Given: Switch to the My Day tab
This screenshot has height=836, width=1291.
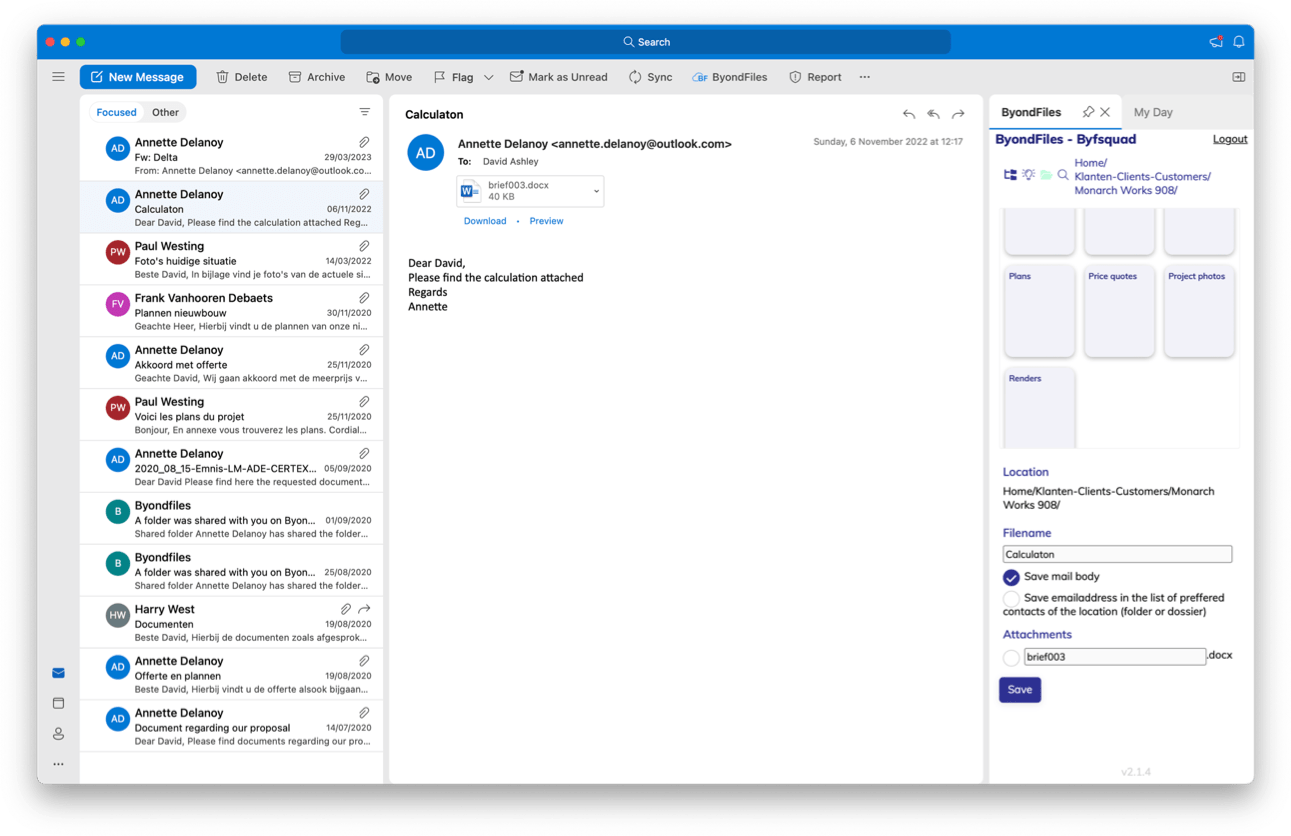Looking at the screenshot, I should [x=1153, y=113].
